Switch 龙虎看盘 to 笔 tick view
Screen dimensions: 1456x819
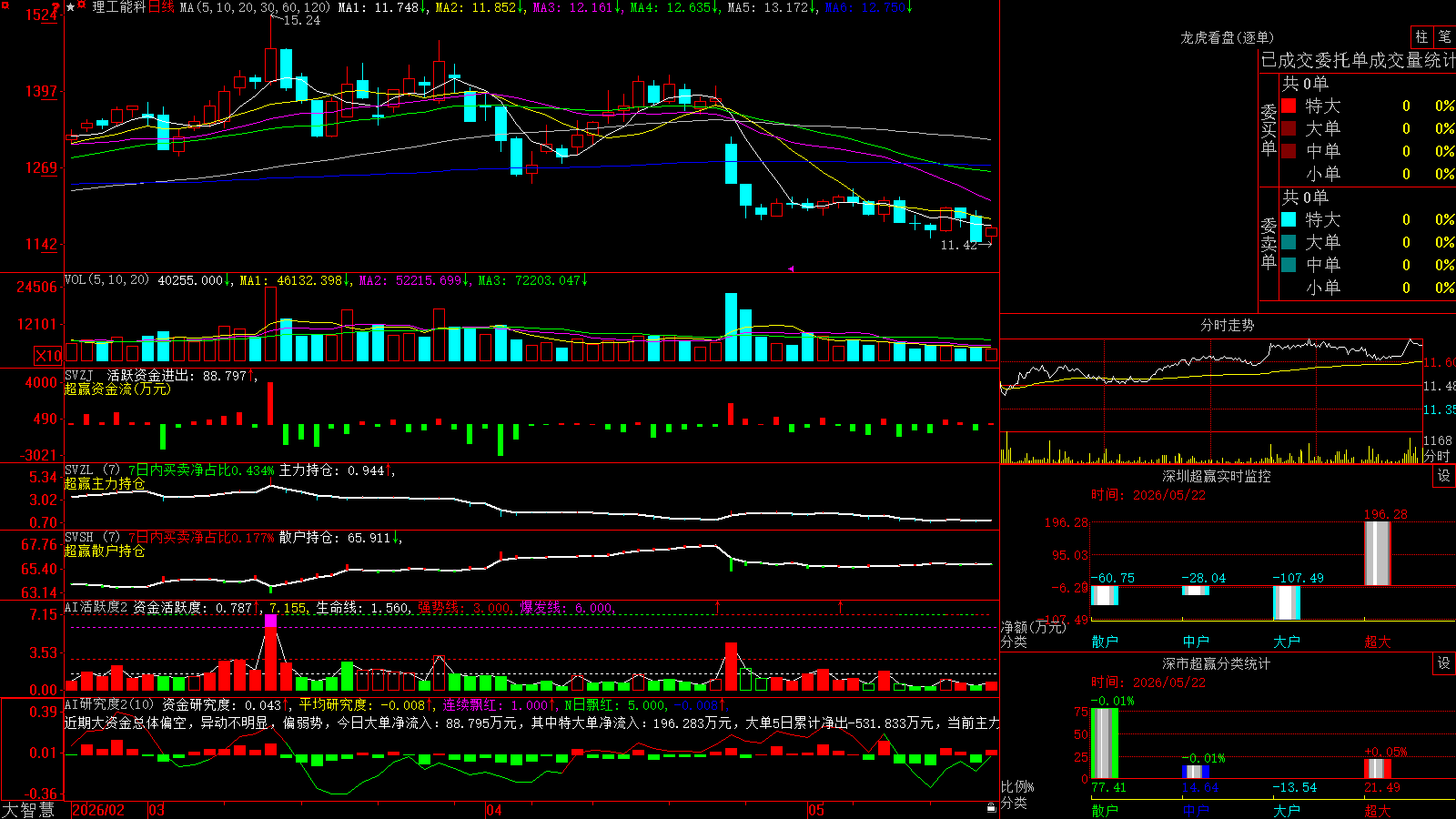(1445, 36)
